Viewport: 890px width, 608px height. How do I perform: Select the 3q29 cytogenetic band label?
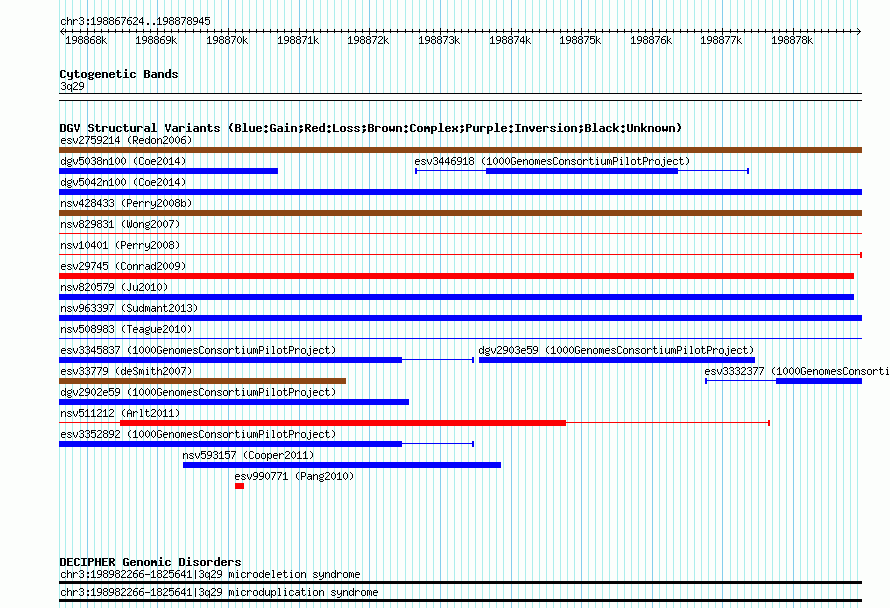pyautogui.click(x=72, y=86)
